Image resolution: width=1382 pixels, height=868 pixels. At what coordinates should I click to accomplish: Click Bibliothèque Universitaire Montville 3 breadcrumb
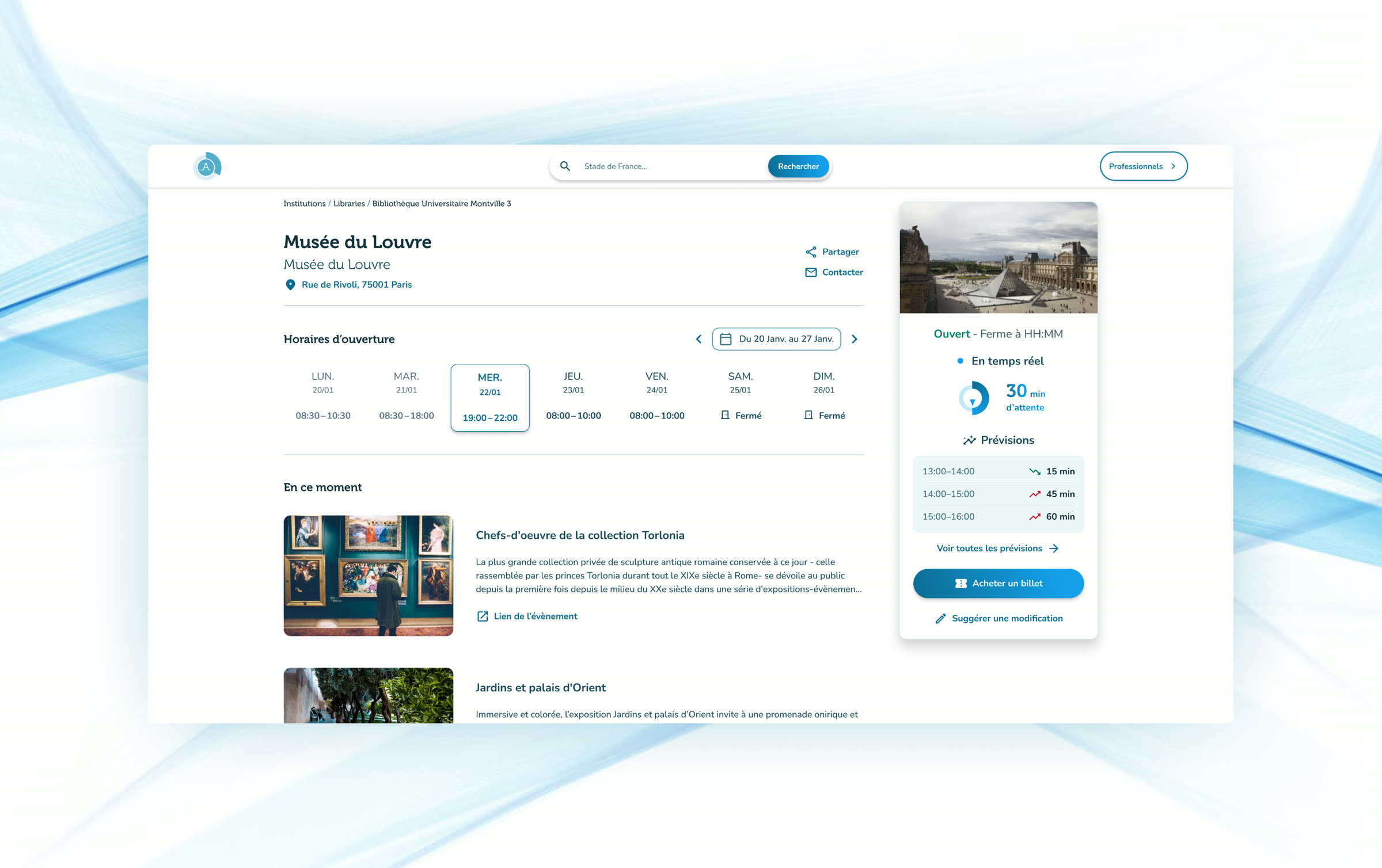[x=442, y=204]
